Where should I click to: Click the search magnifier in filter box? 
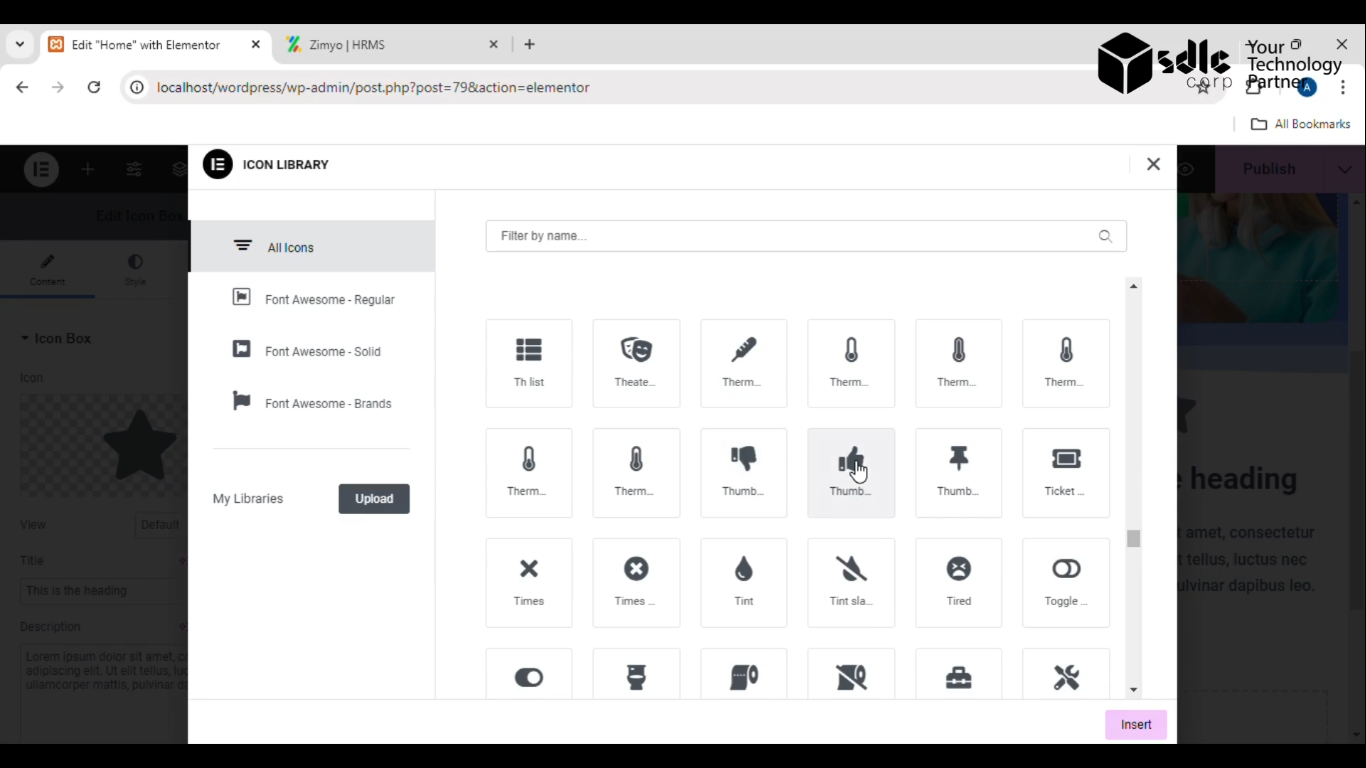click(x=1105, y=236)
